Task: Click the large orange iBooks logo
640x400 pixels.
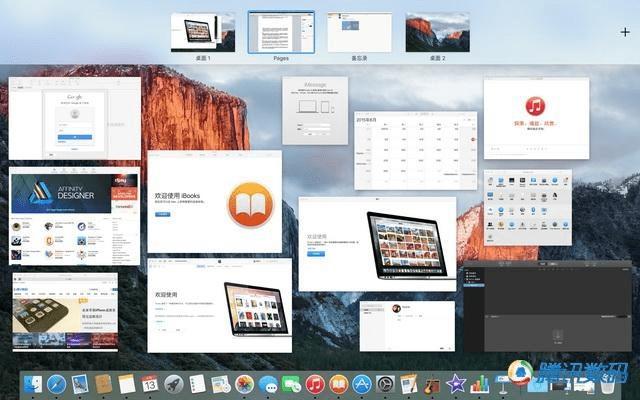Action: (250, 205)
